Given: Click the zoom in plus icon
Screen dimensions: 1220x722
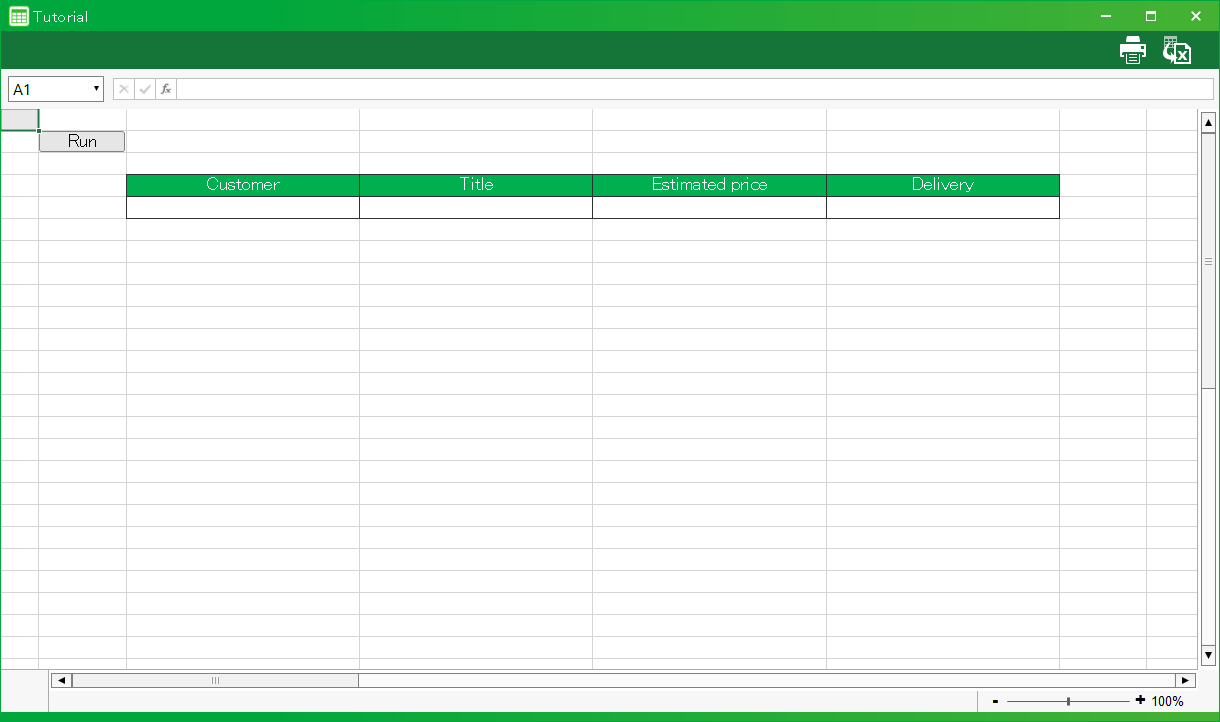Looking at the screenshot, I should [1140, 701].
